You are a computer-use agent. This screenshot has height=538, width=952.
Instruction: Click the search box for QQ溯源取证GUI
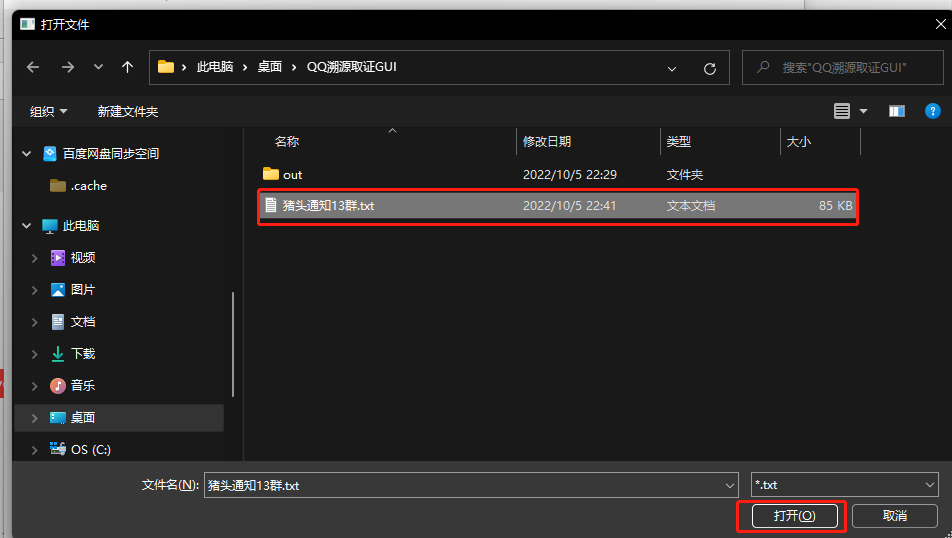[x=843, y=67]
